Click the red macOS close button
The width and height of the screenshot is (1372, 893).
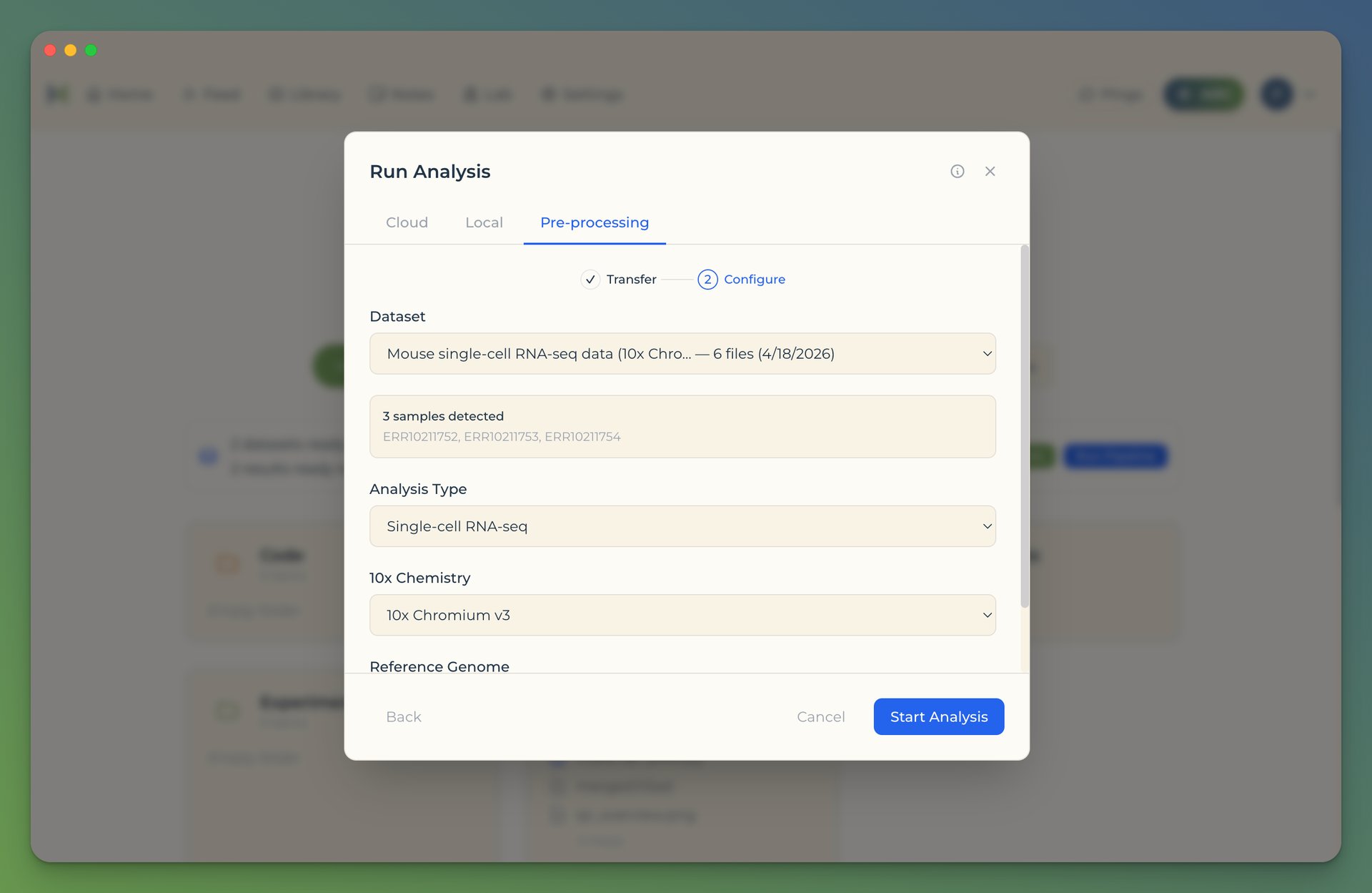(50, 50)
